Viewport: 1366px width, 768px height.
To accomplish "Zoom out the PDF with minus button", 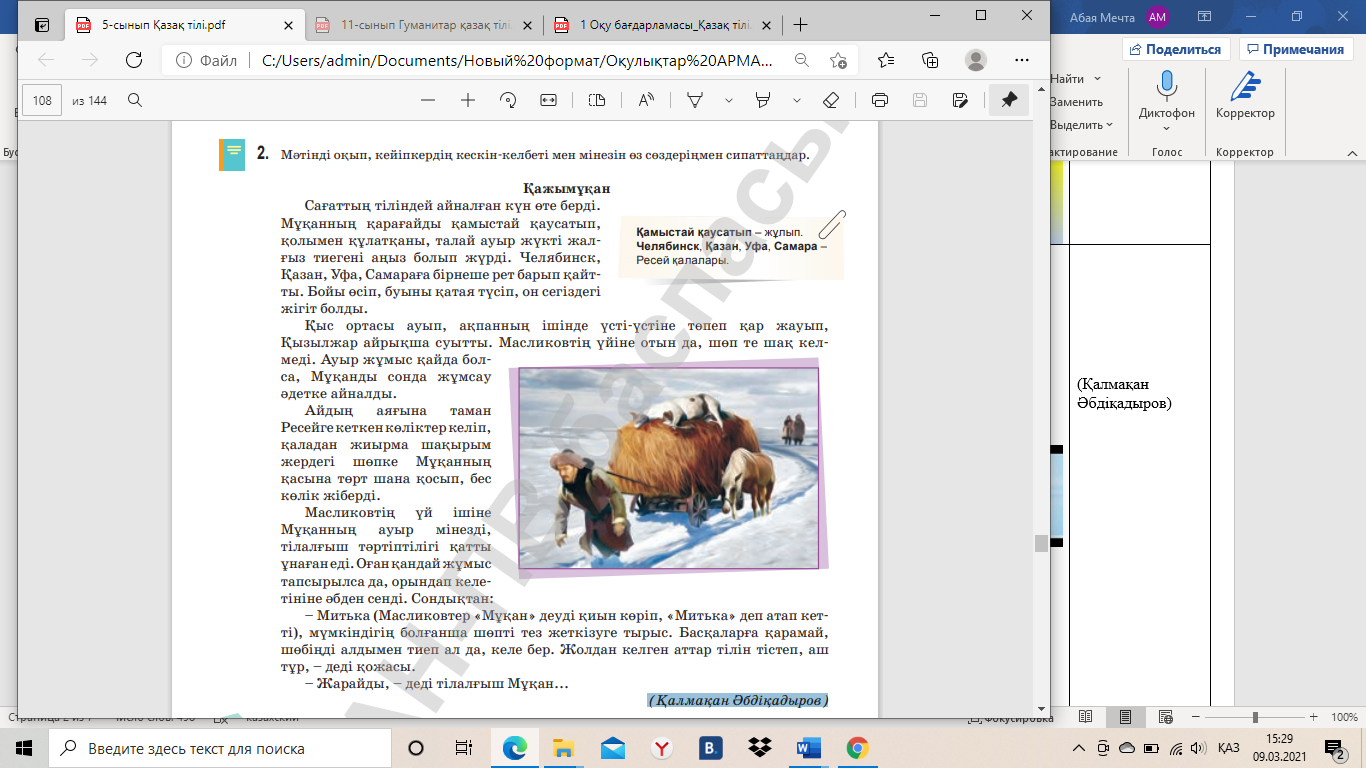I will click(428, 100).
